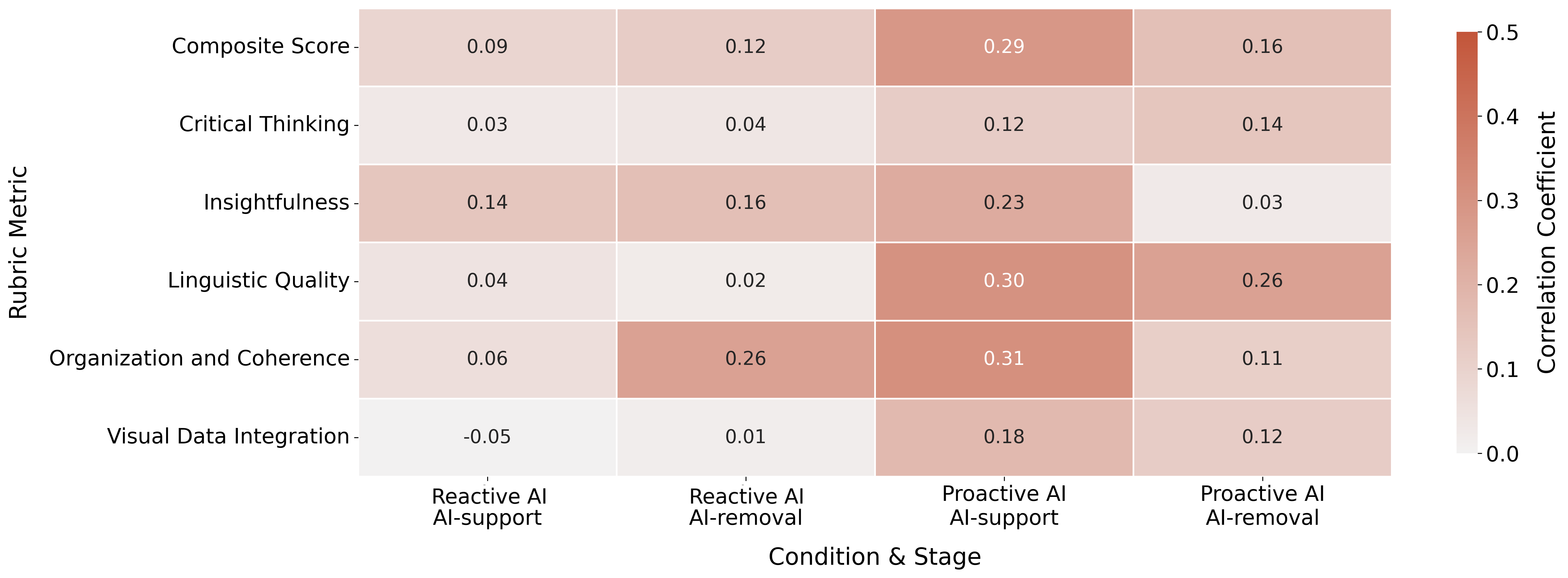1568x578 pixels.
Task: Select the 0.01 Visual Data Integration cell
Action: 745,437
